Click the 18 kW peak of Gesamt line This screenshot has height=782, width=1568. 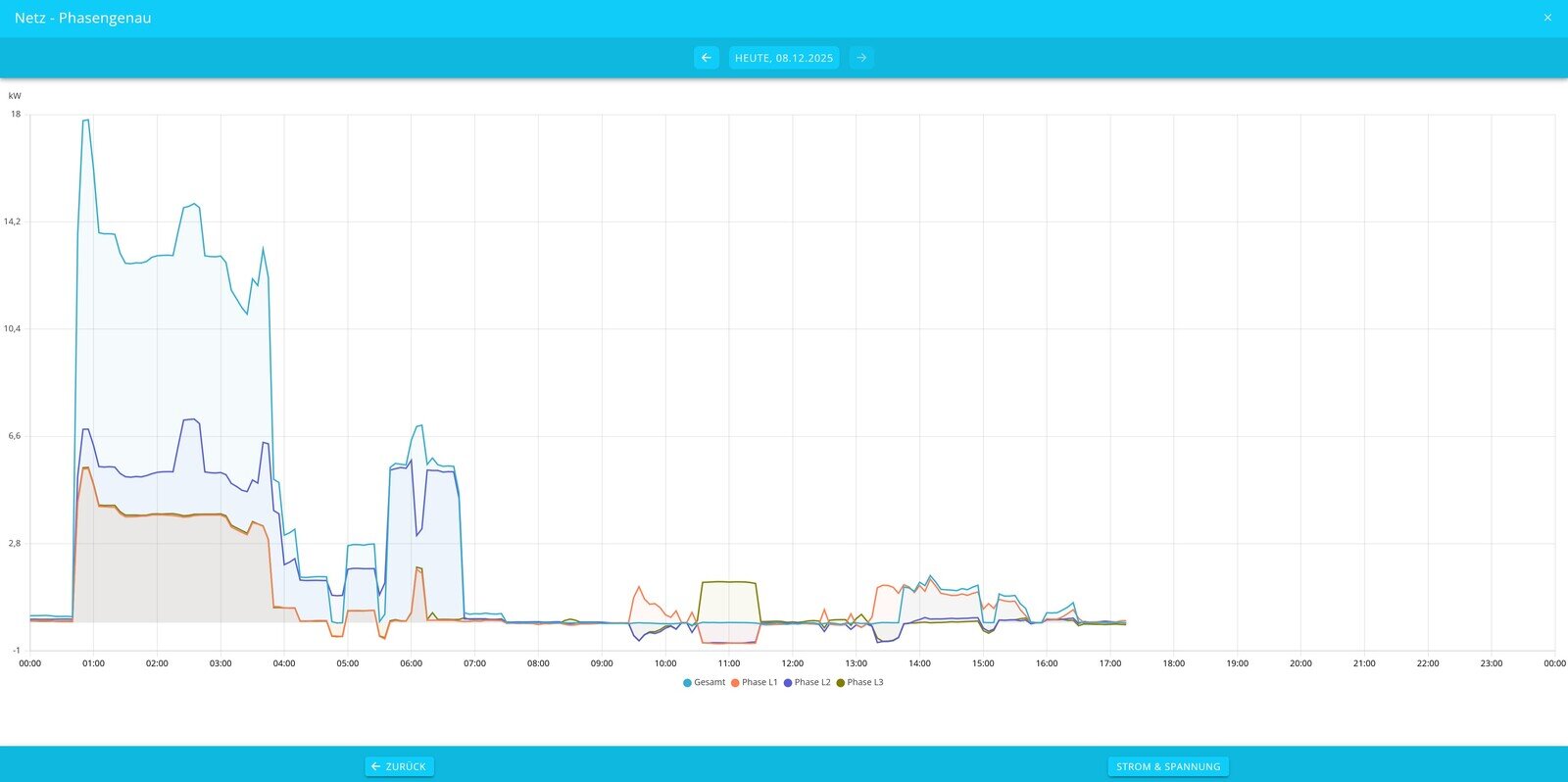(86, 121)
